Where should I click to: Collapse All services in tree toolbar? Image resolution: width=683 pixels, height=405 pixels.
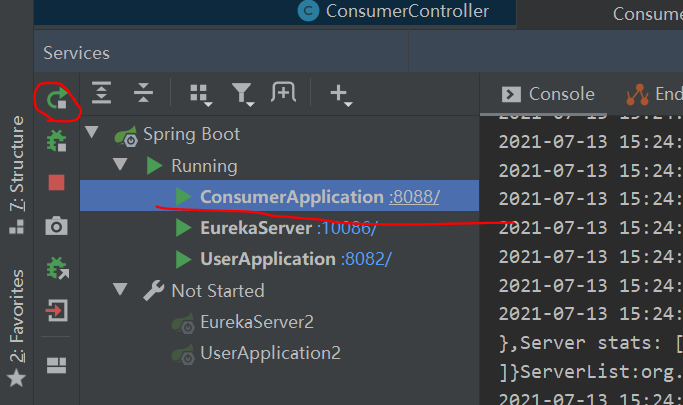click(143, 93)
